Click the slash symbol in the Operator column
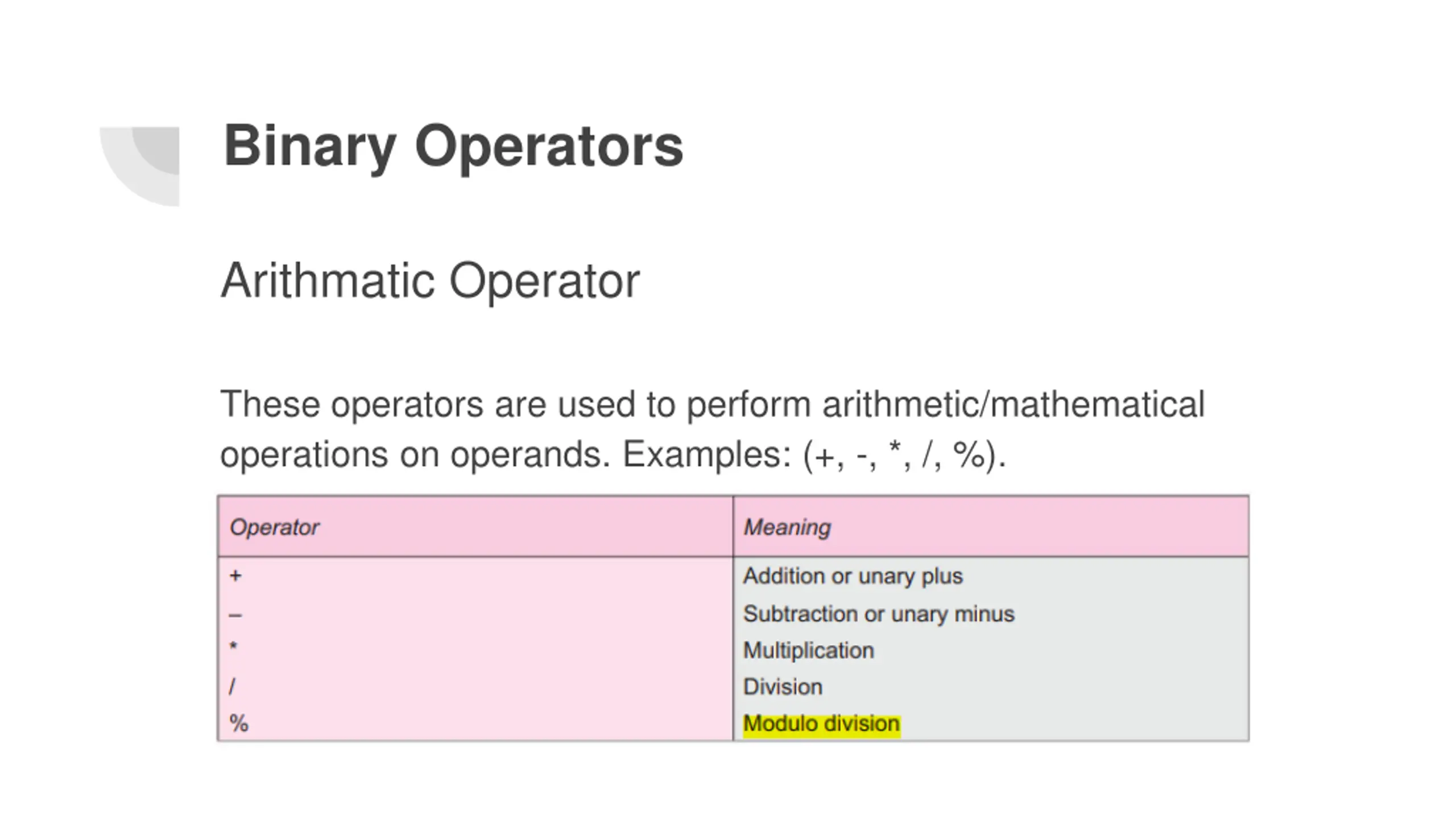 tap(232, 686)
